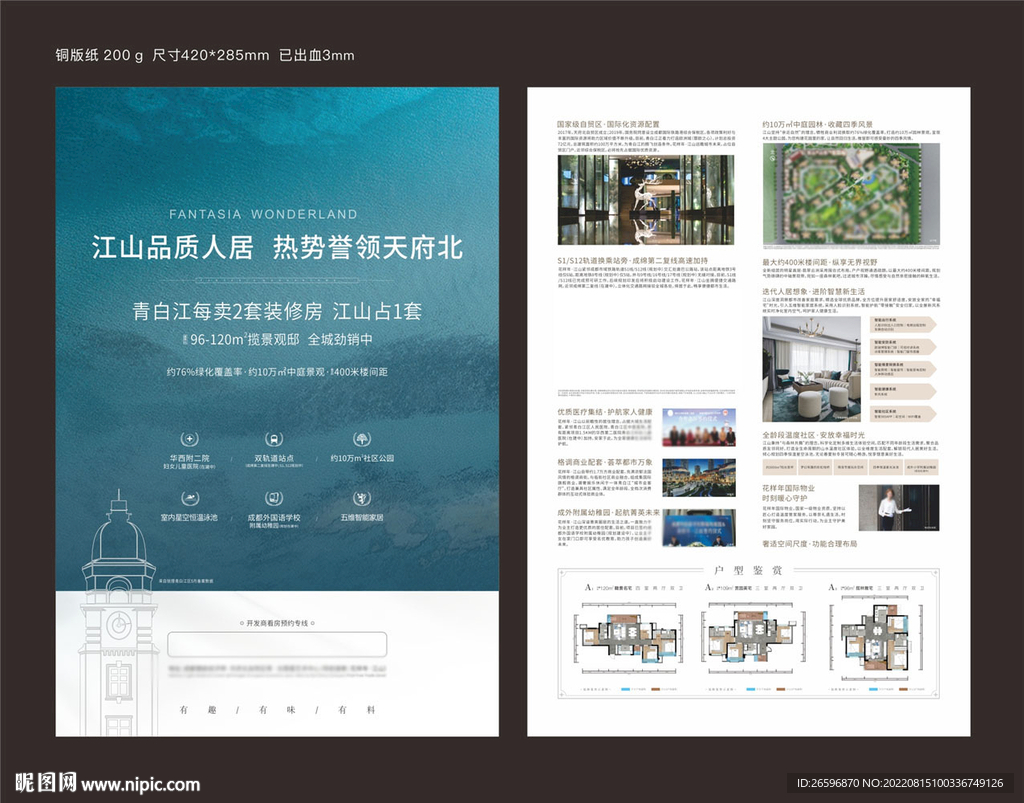1024x803 pixels.
Task: Click the 五维智能家居 label
Action: pos(362,518)
